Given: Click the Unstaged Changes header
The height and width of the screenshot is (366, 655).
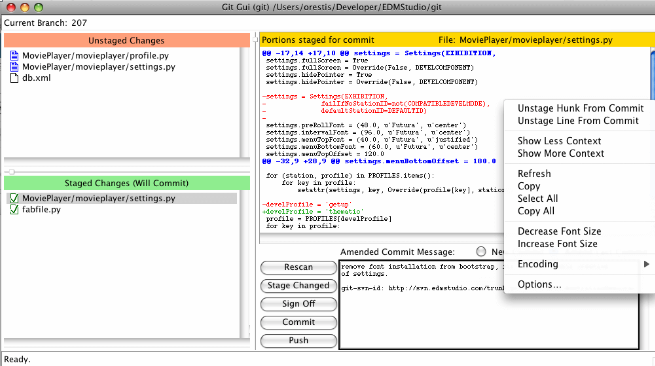Looking at the screenshot, I should point(127,41).
